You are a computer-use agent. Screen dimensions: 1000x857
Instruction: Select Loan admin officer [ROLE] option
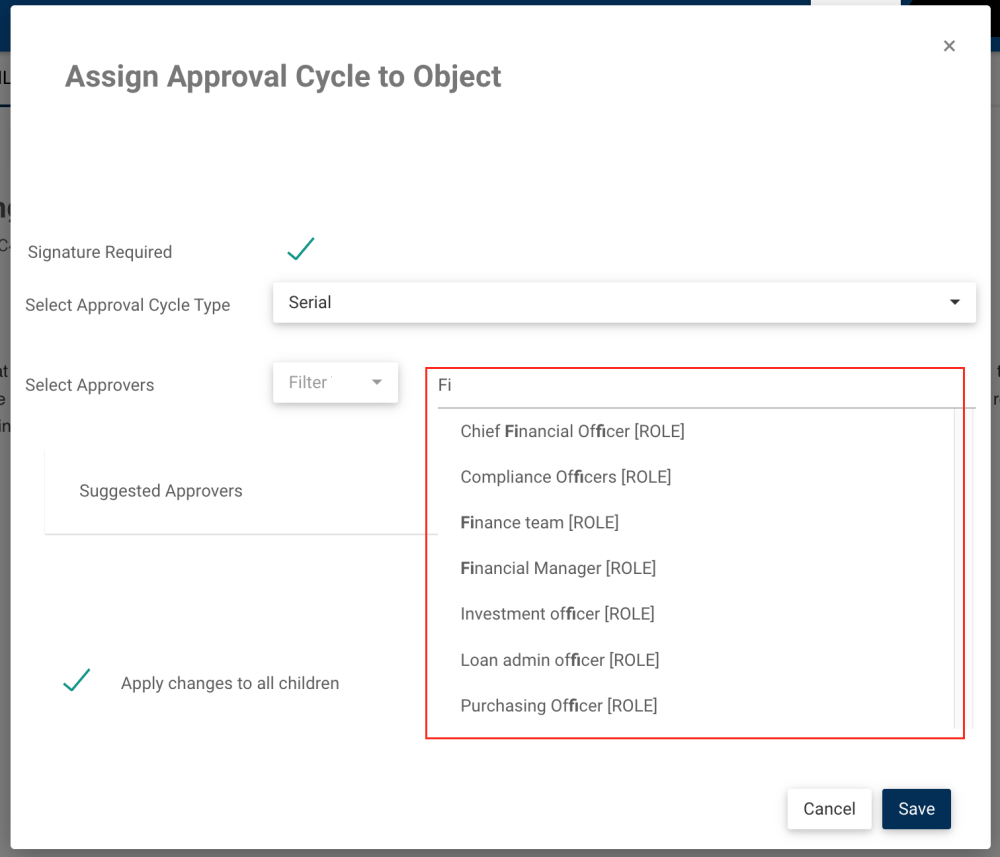(559, 660)
